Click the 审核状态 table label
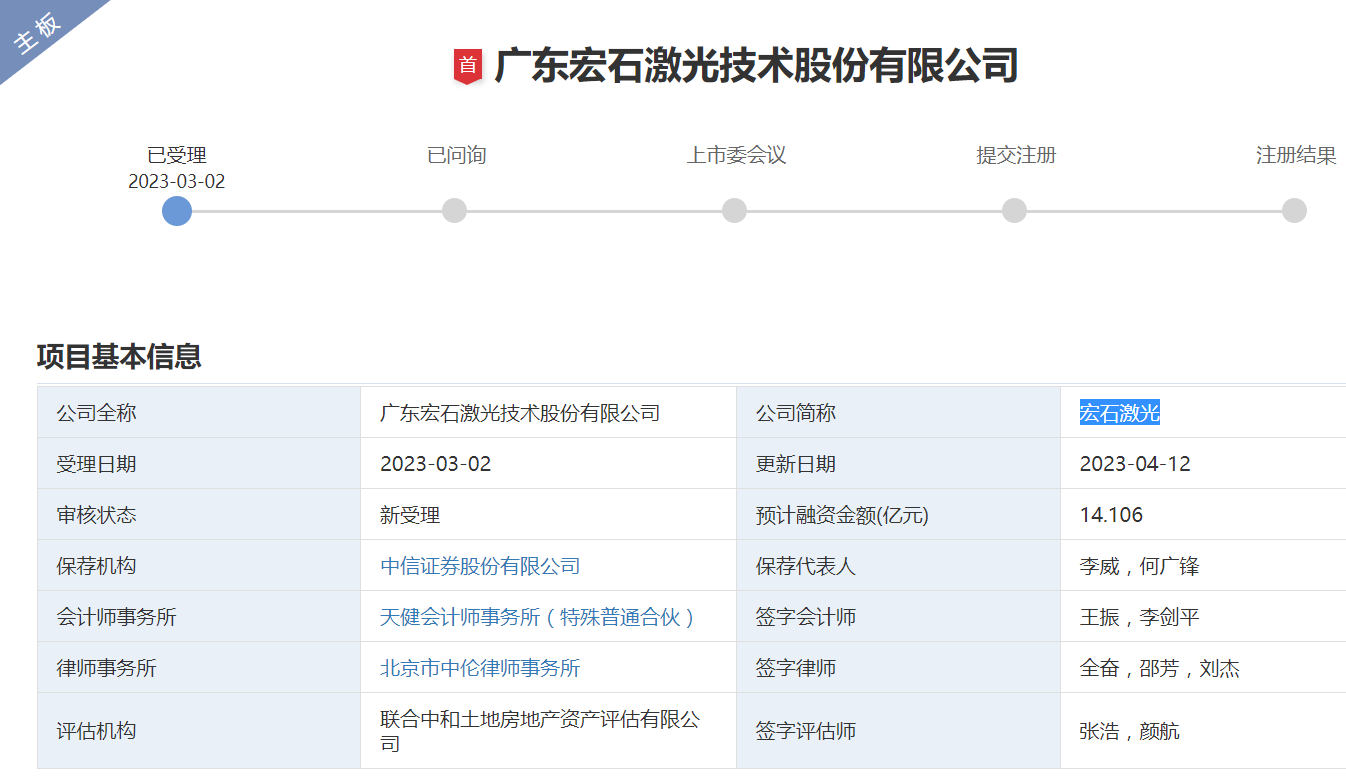The width and height of the screenshot is (1346, 777). pyautogui.click(x=97, y=515)
